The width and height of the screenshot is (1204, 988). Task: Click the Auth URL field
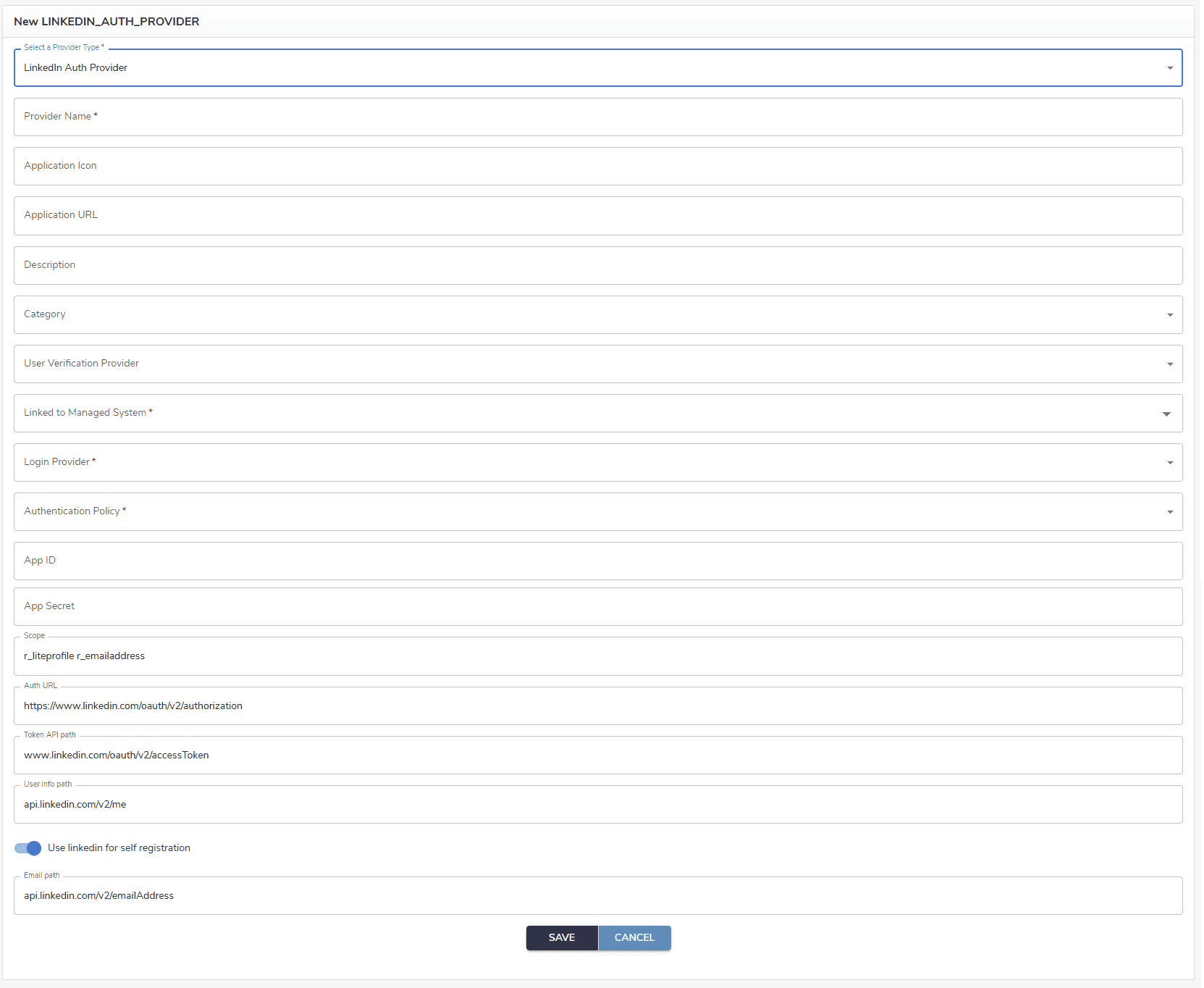click(x=597, y=706)
